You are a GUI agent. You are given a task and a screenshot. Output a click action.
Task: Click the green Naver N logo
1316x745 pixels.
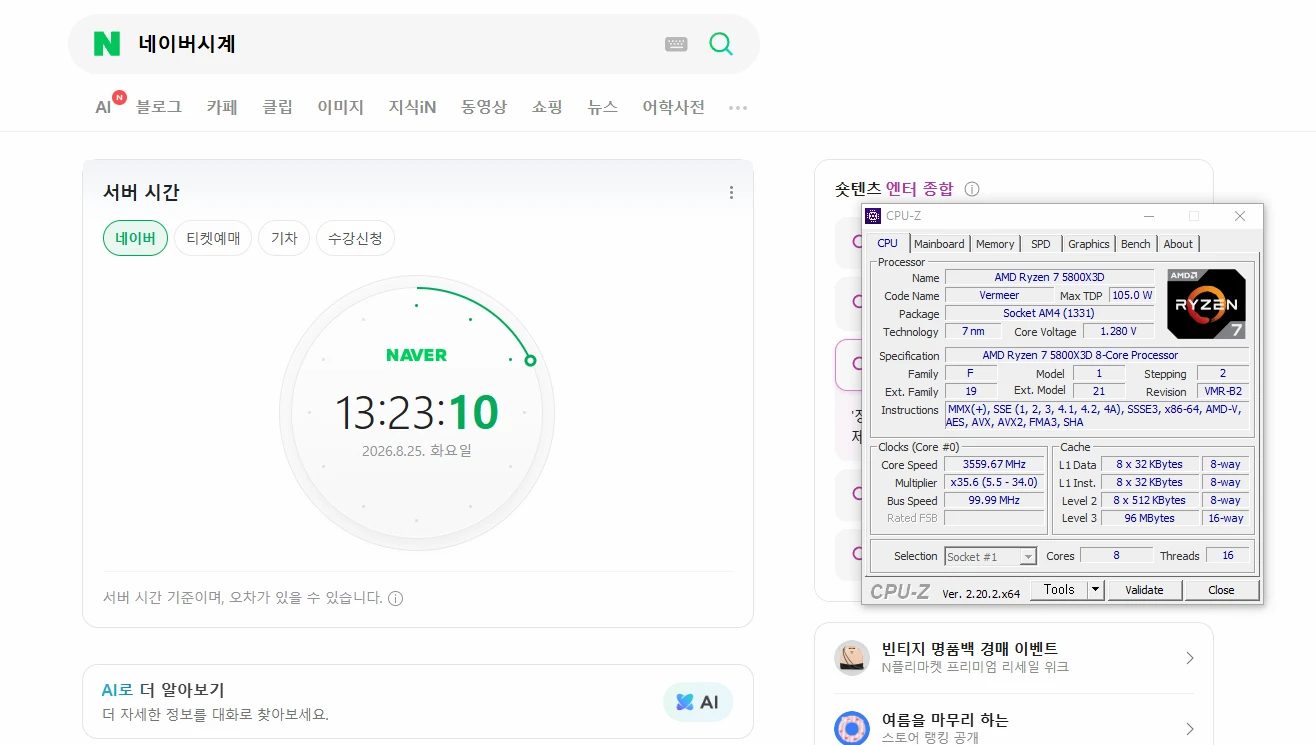107,44
